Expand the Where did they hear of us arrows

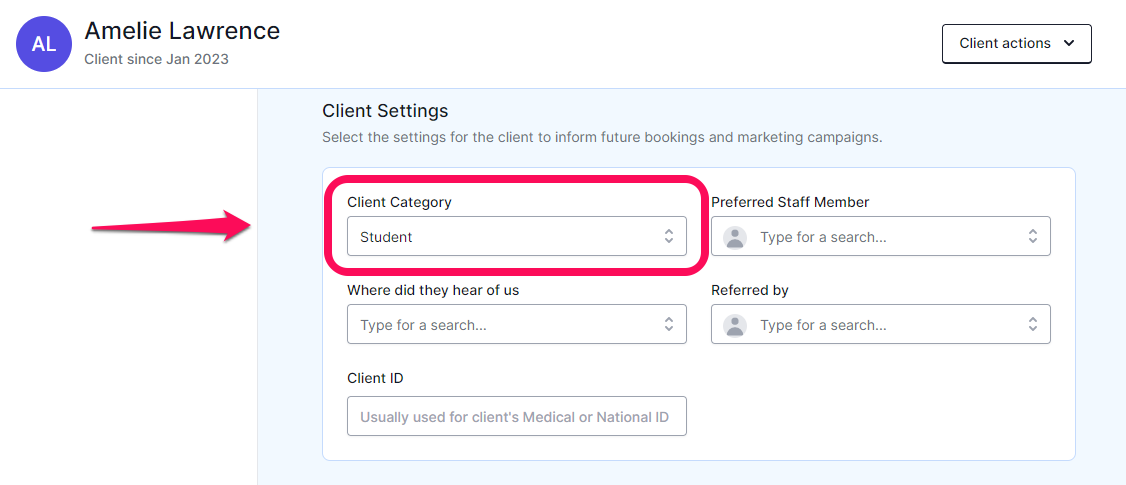(669, 324)
